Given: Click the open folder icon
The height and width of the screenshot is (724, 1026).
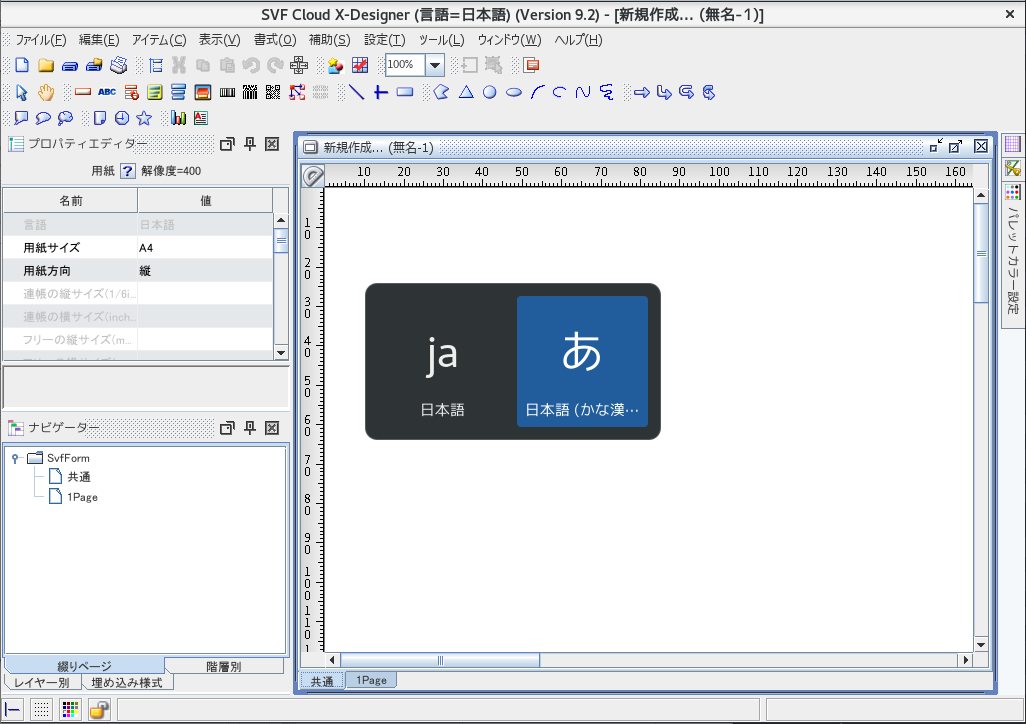Looking at the screenshot, I should (x=46, y=65).
